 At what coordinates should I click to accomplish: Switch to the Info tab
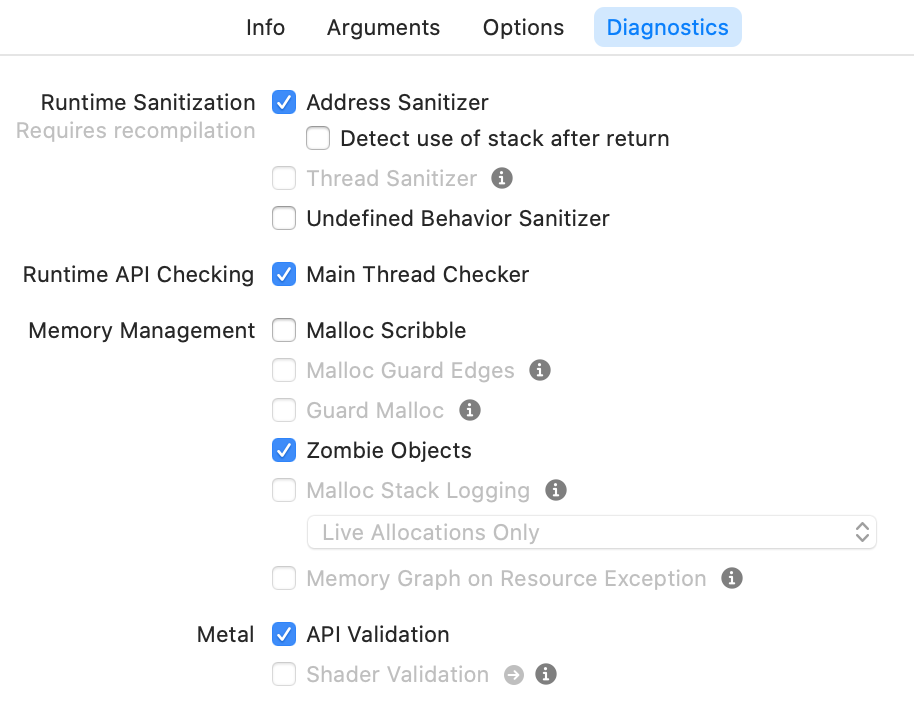tap(266, 28)
